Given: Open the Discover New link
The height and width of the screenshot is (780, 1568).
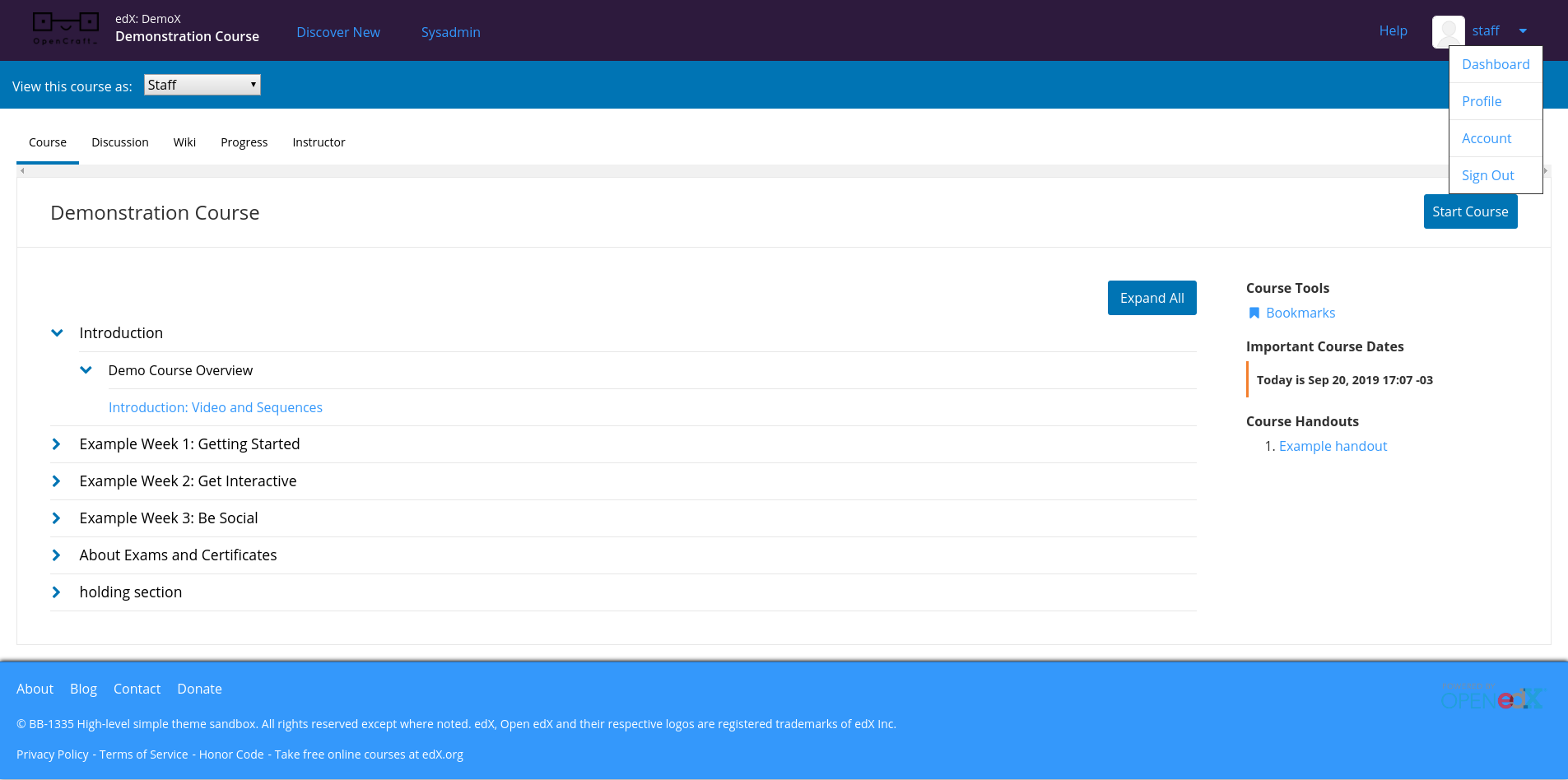Looking at the screenshot, I should (338, 32).
